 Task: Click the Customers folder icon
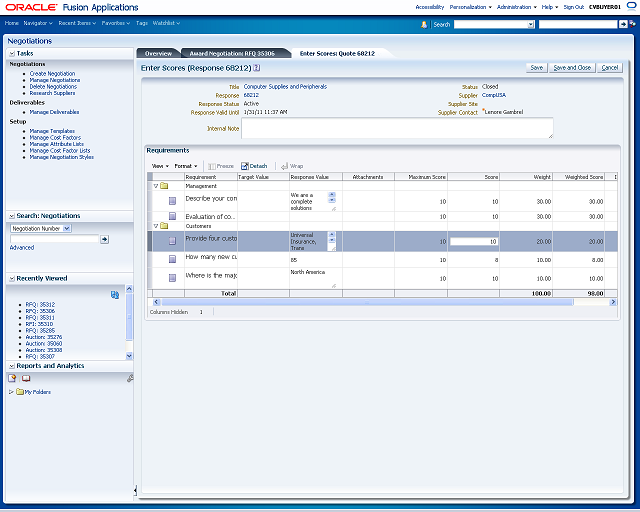point(164,226)
